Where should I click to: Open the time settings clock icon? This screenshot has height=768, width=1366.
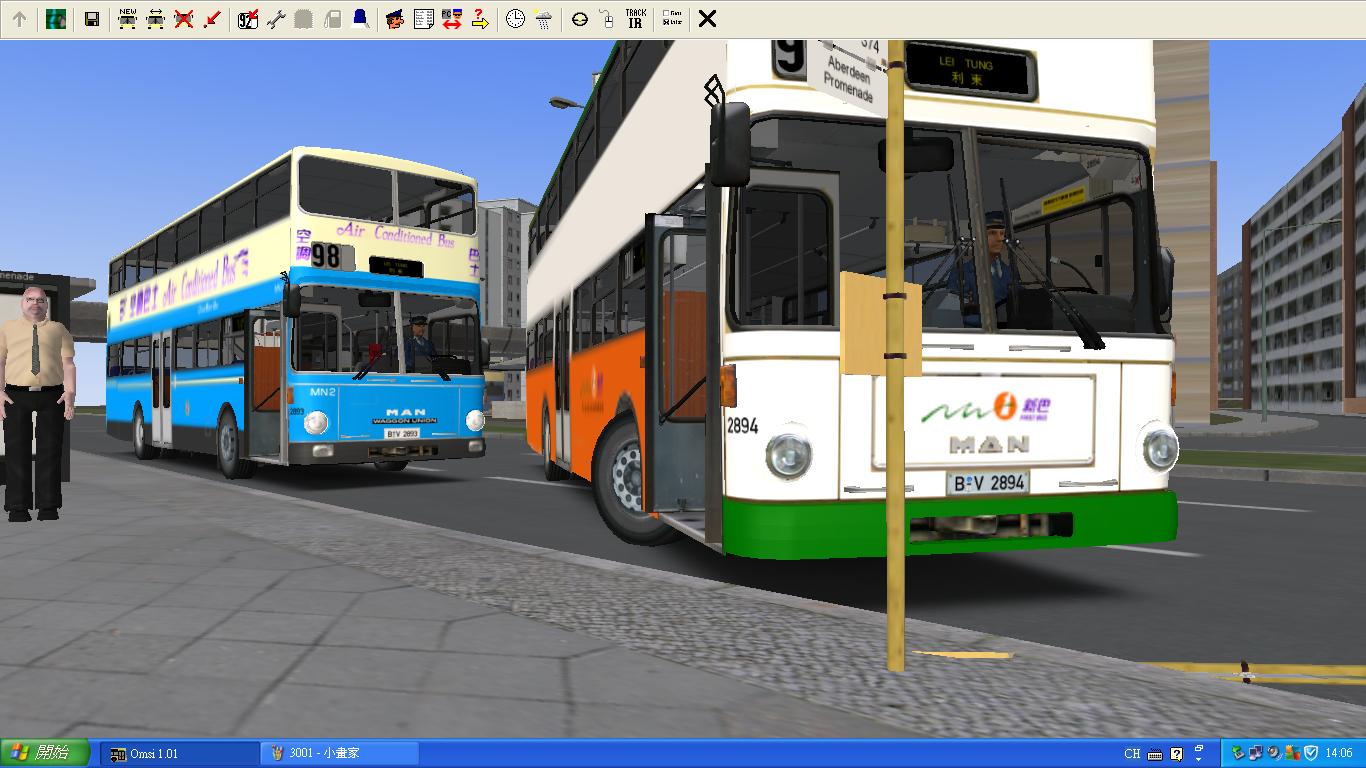click(515, 19)
